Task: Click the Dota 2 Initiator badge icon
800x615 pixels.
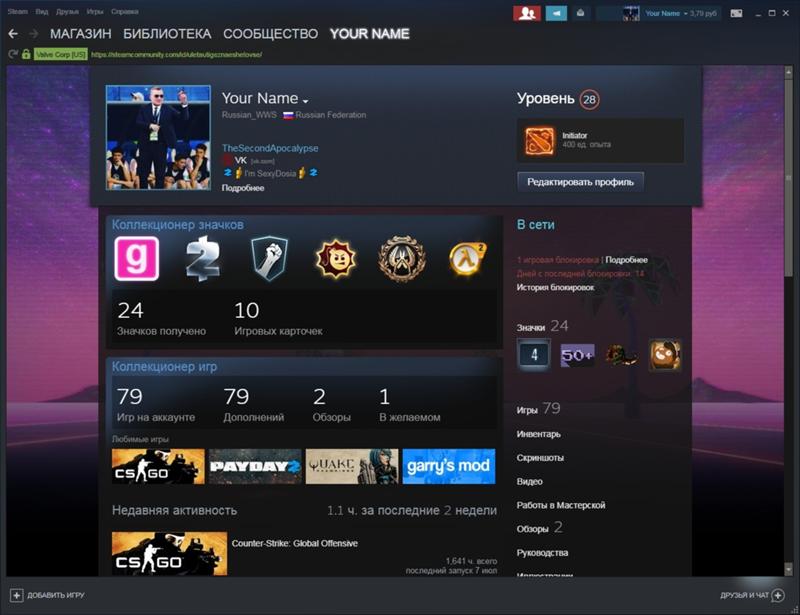Action: [x=540, y=141]
